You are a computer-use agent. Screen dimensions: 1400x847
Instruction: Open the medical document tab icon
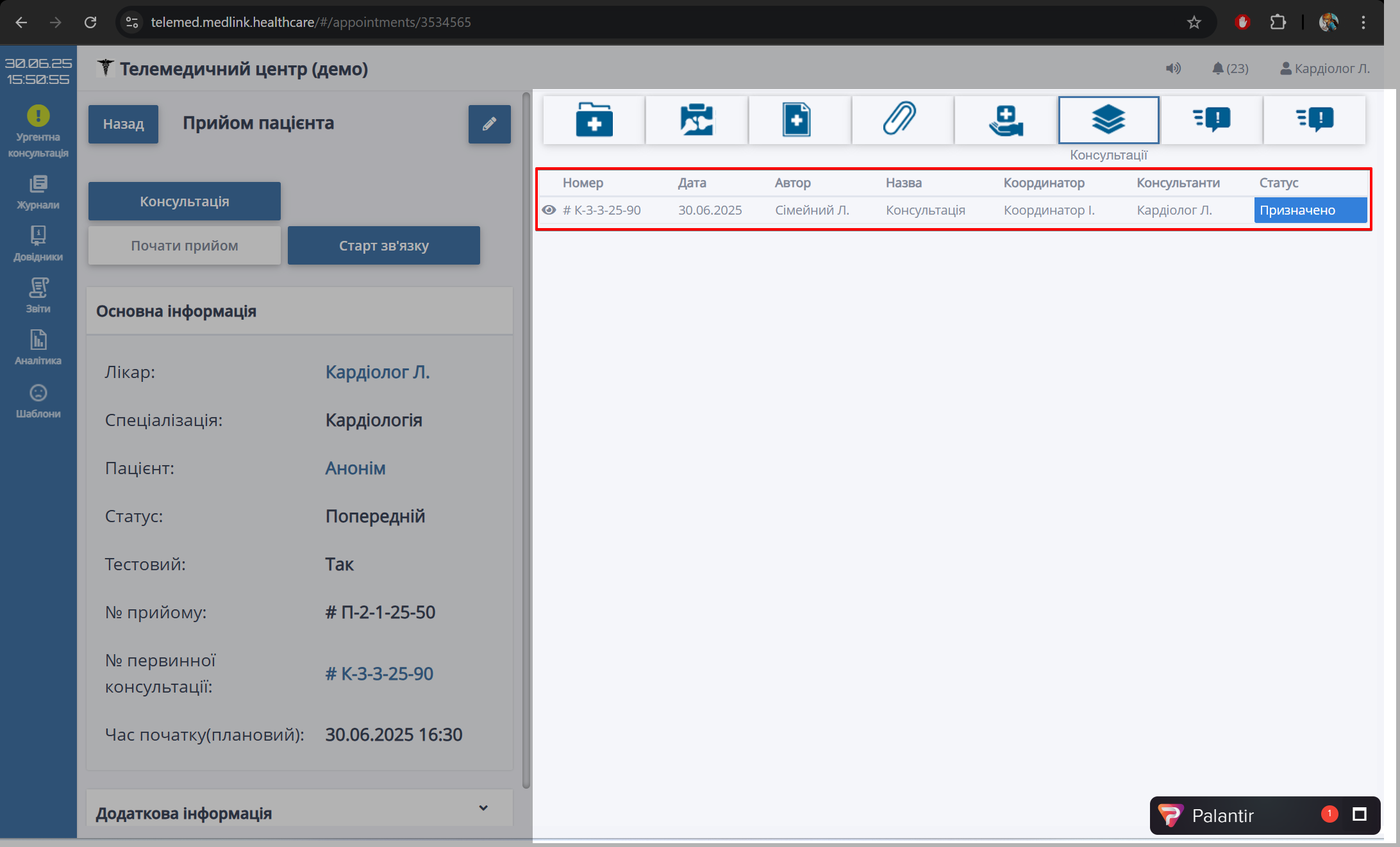tap(797, 120)
